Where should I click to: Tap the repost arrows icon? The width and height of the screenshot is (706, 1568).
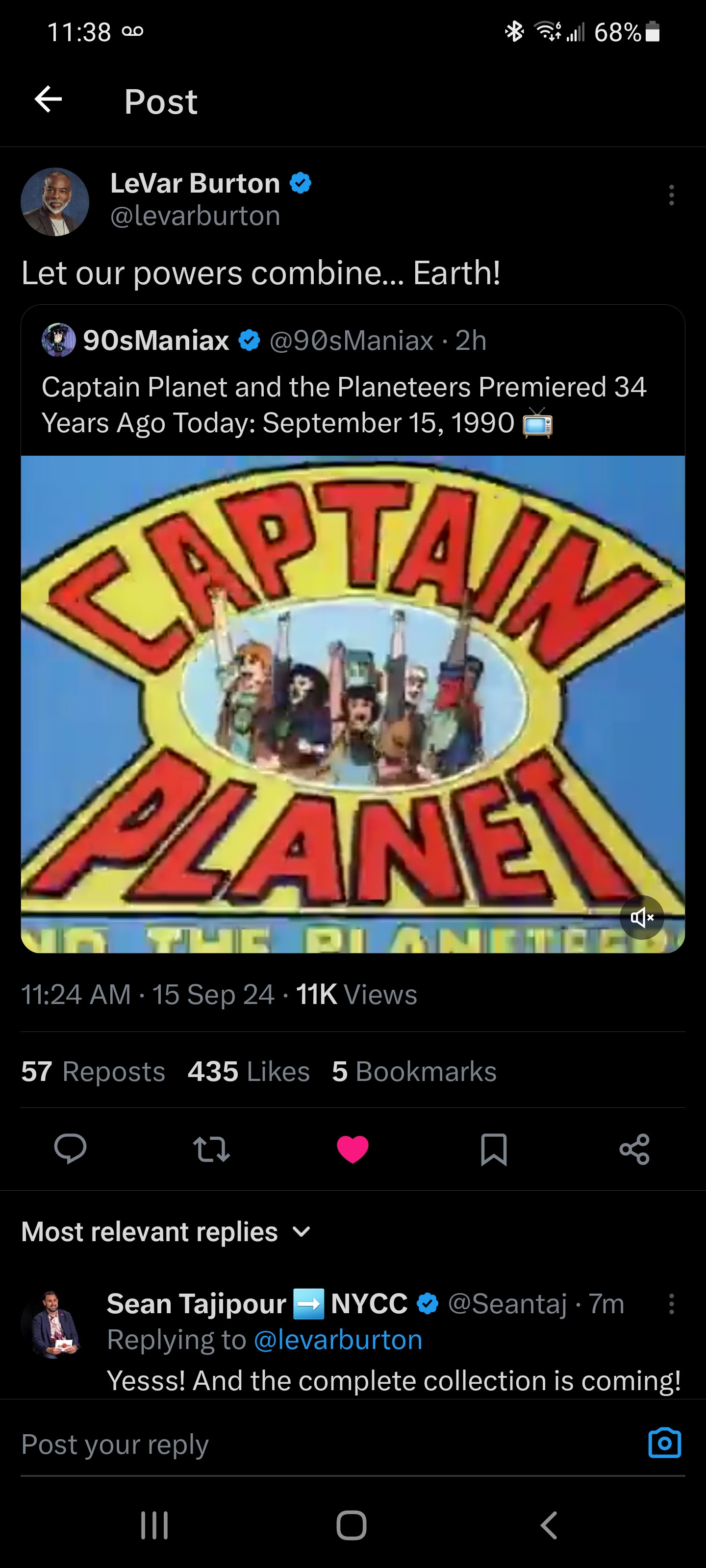click(211, 1149)
